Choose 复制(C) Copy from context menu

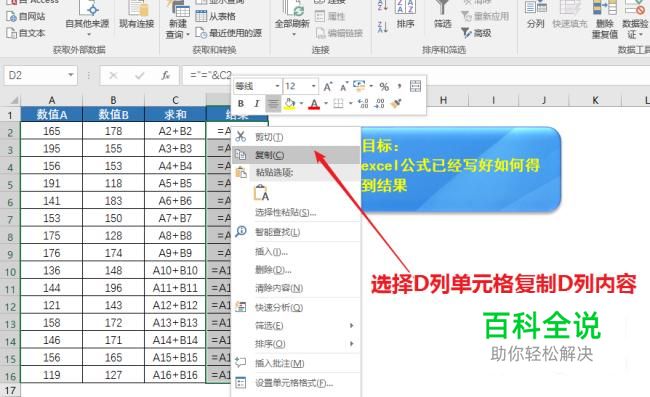point(296,155)
